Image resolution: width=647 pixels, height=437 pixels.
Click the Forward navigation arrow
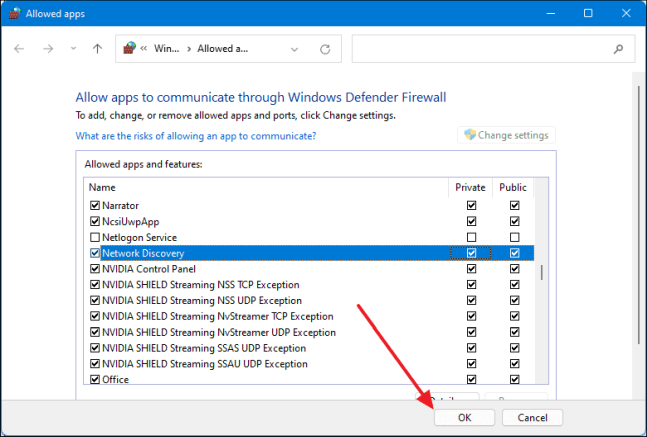click(47, 49)
